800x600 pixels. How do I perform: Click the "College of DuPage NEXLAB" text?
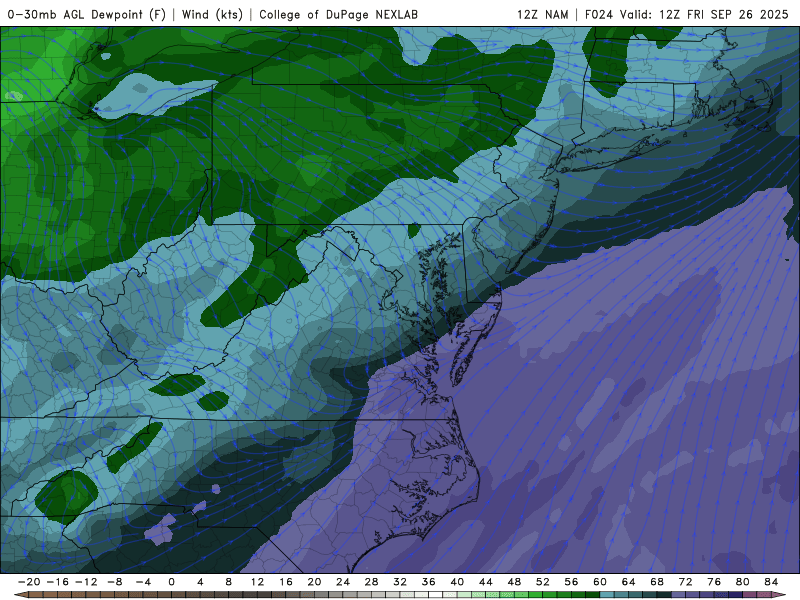pos(338,14)
